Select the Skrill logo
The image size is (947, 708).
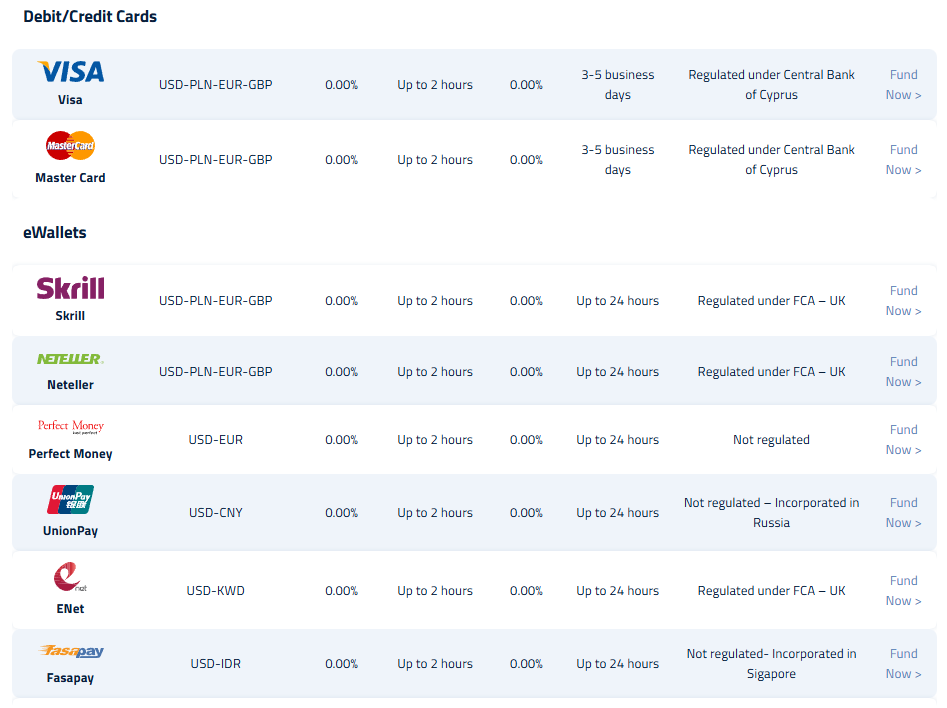71,288
